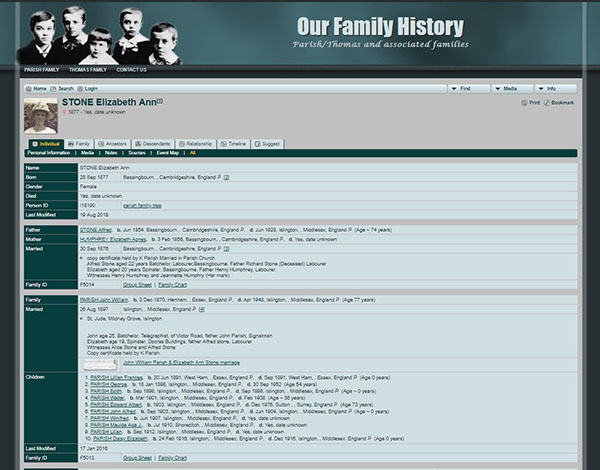
Task: Open the marriage document thumbnail
Action: click(100, 364)
